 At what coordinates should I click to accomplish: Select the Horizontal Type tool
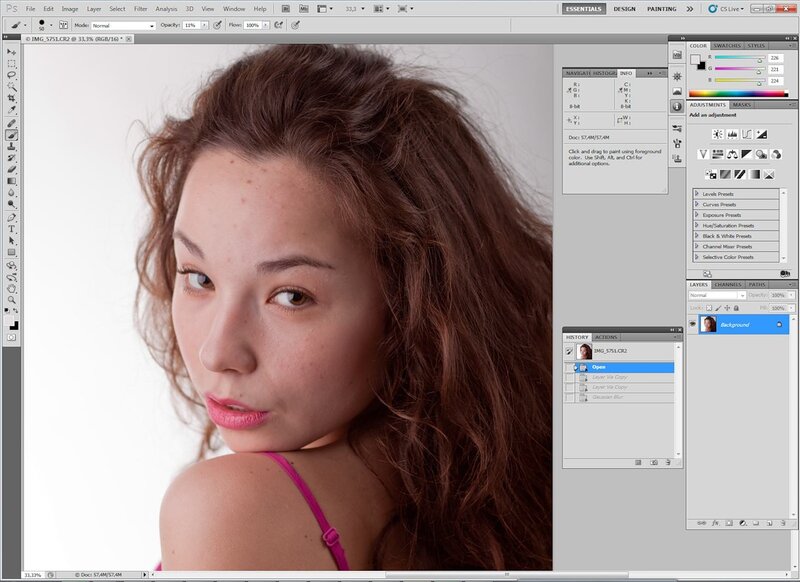click(x=11, y=229)
